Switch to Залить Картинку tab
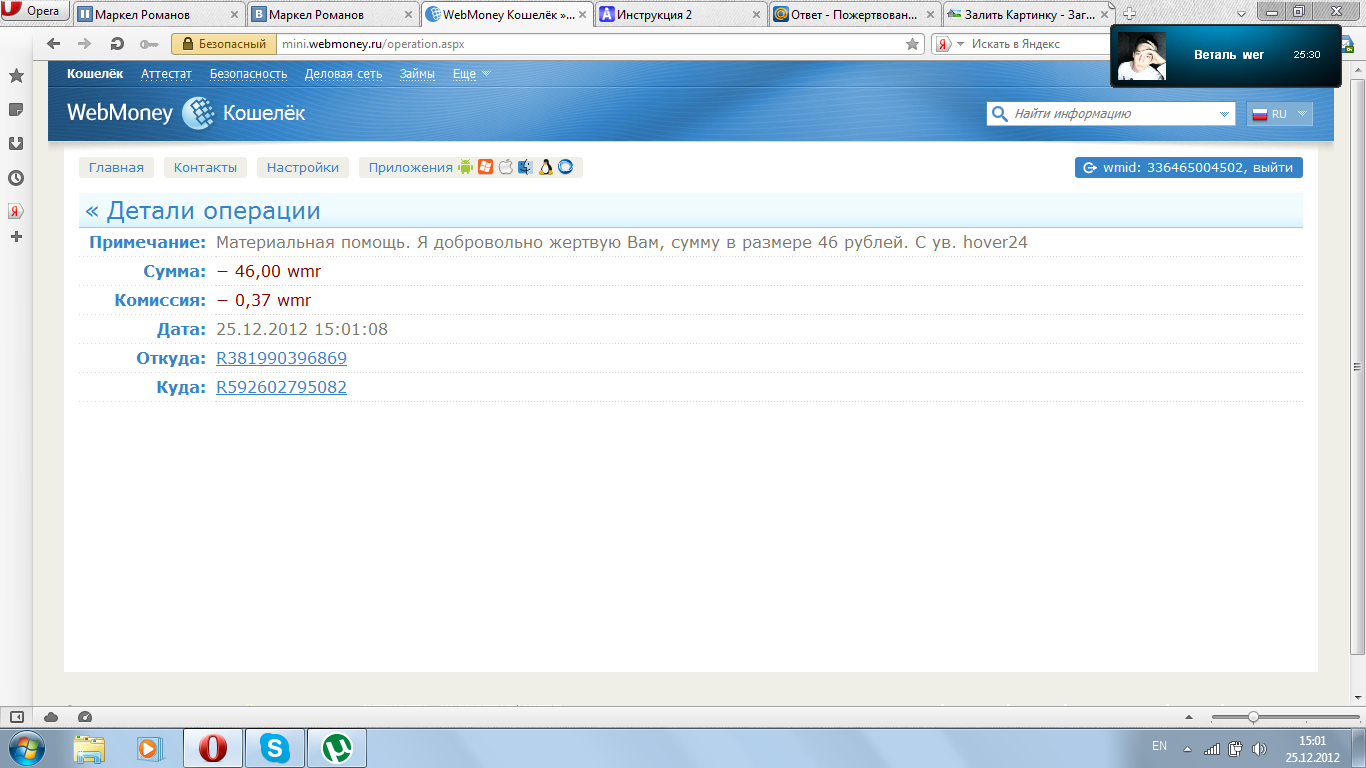 pyautogui.click(x=1028, y=14)
